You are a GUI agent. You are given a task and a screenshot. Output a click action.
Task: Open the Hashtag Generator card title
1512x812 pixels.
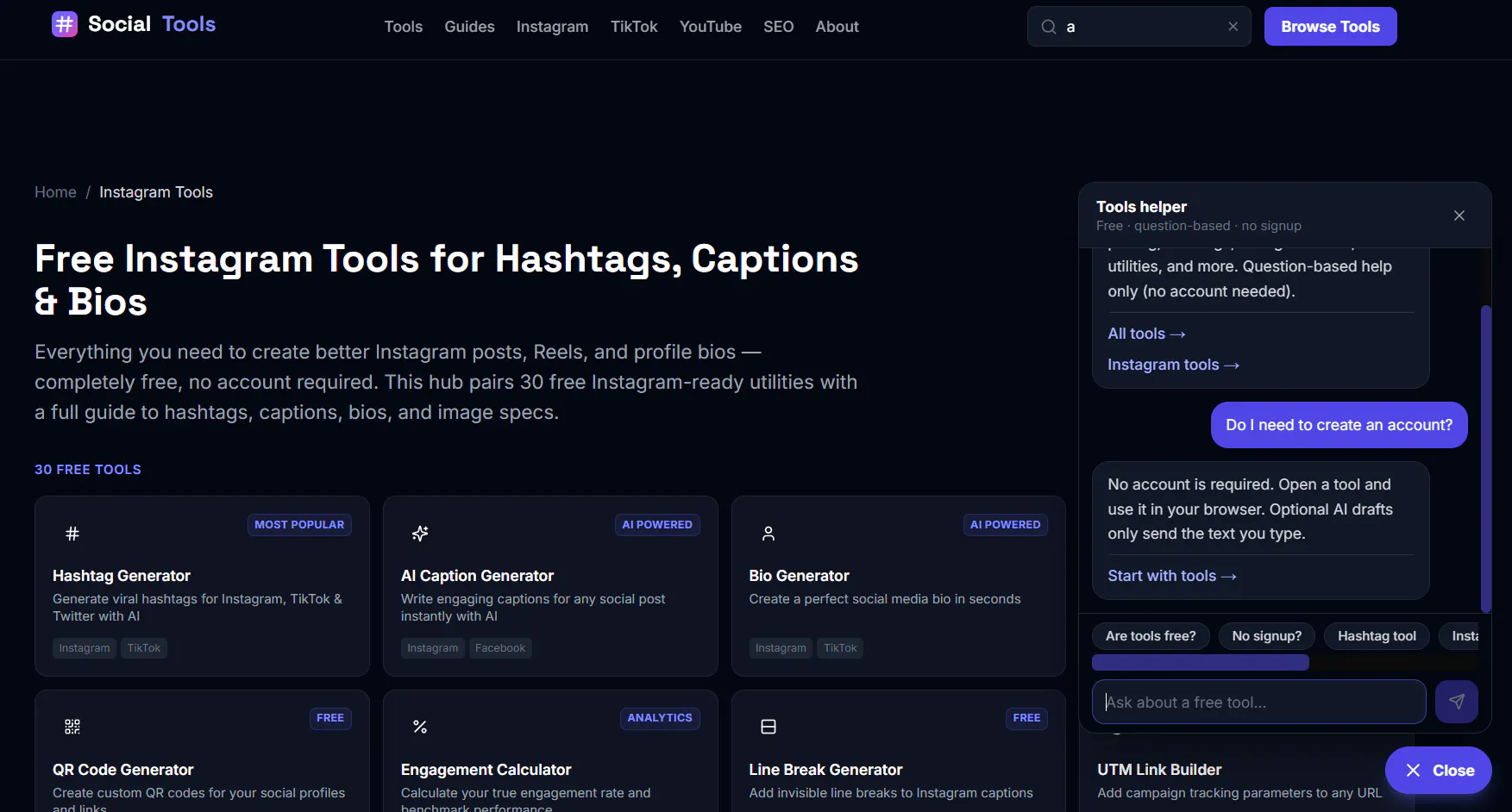[122, 576]
